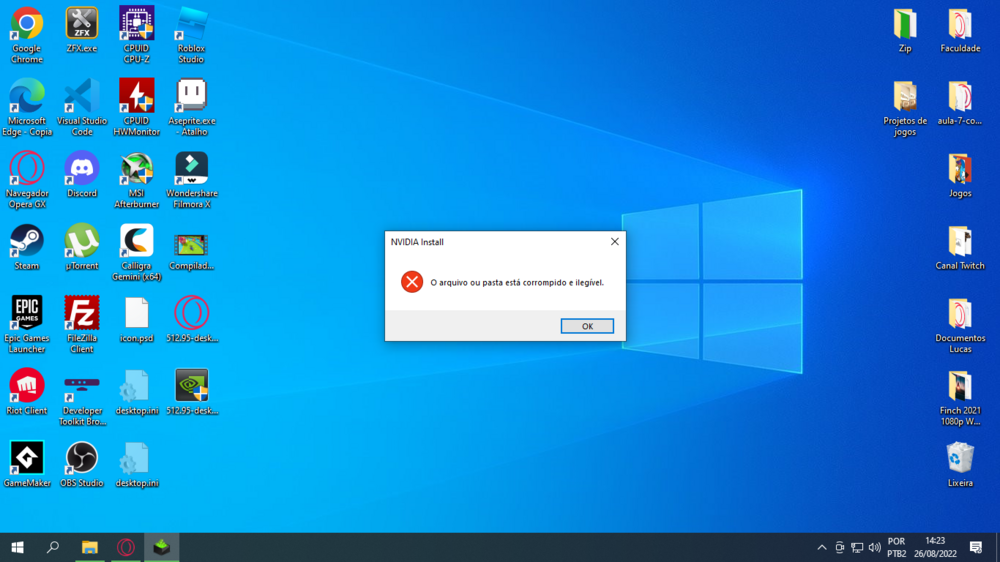The width and height of the screenshot is (1000, 562).
Task: Open taskbar search magnifier
Action: 53,547
